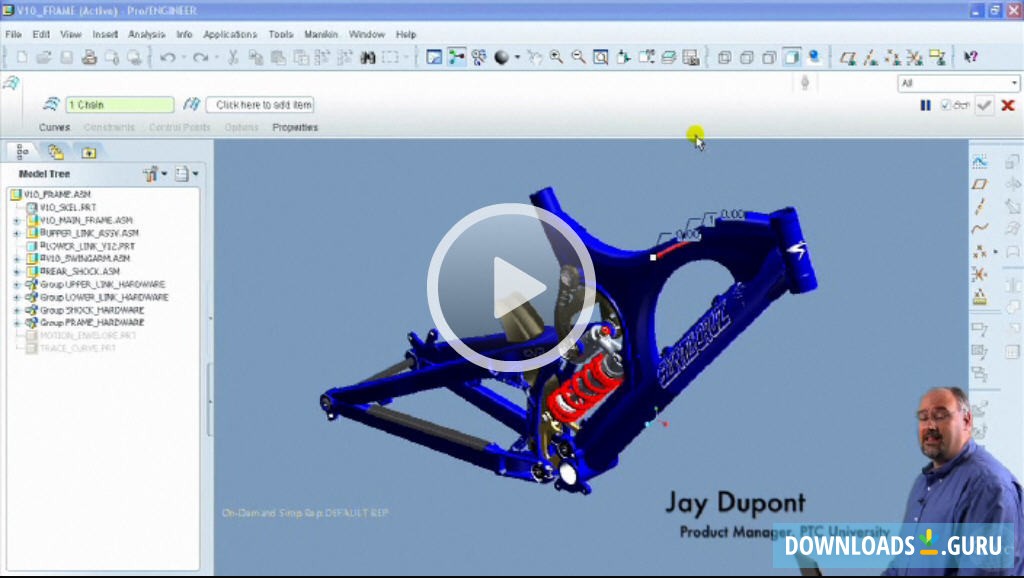Viewport: 1024px width, 578px height.
Task: Open the Redo history dropdown arrow
Action: [216, 57]
